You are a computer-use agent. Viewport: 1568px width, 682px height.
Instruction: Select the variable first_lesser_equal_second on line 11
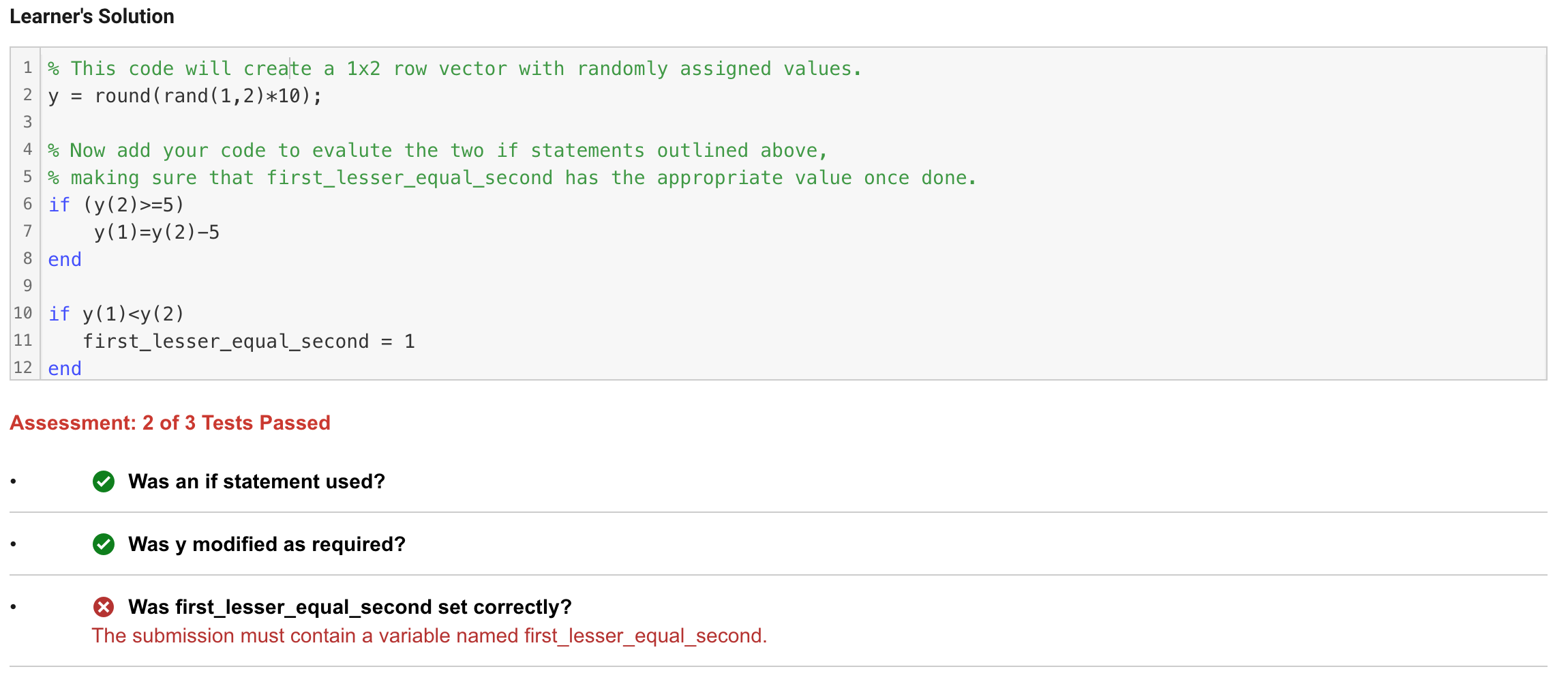coord(228,341)
